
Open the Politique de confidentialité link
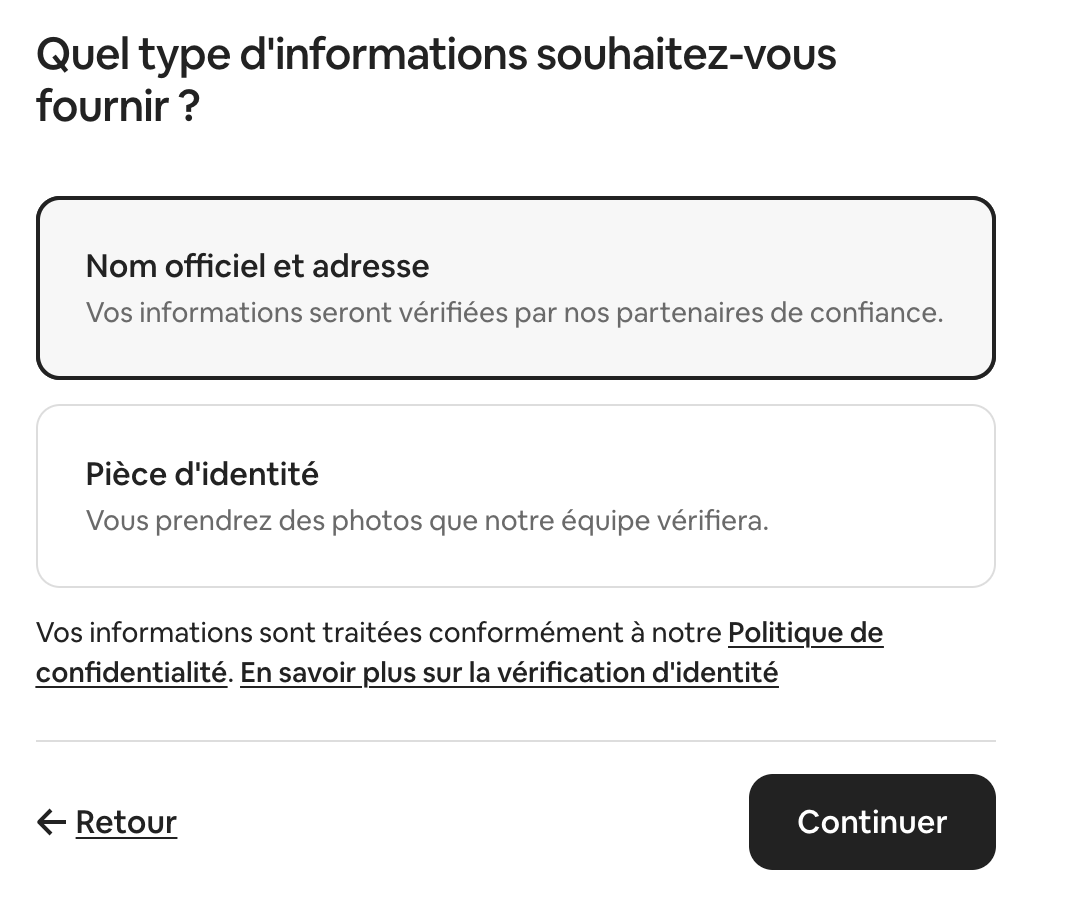click(x=805, y=633)
